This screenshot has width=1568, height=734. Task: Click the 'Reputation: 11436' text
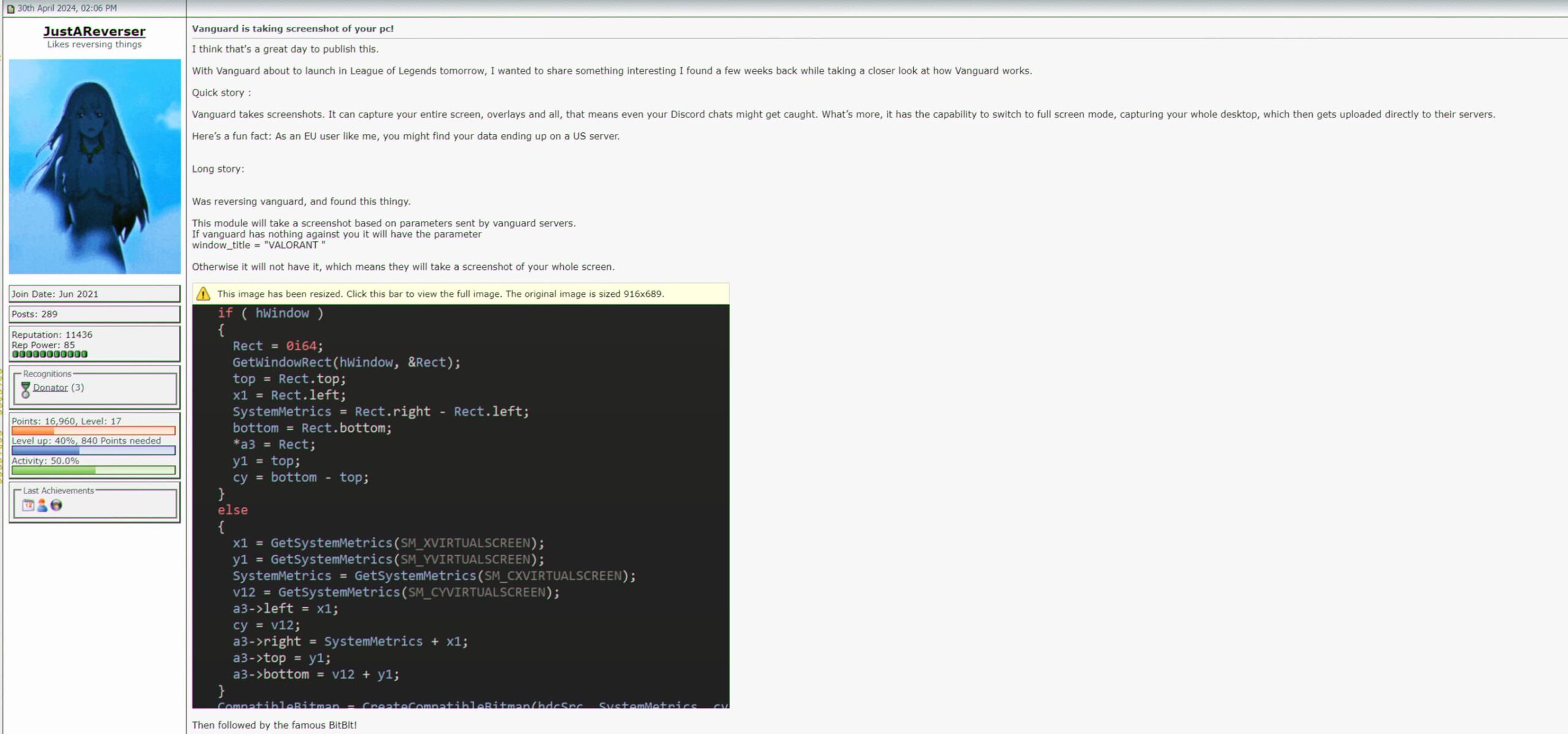(x=52, y=335)
